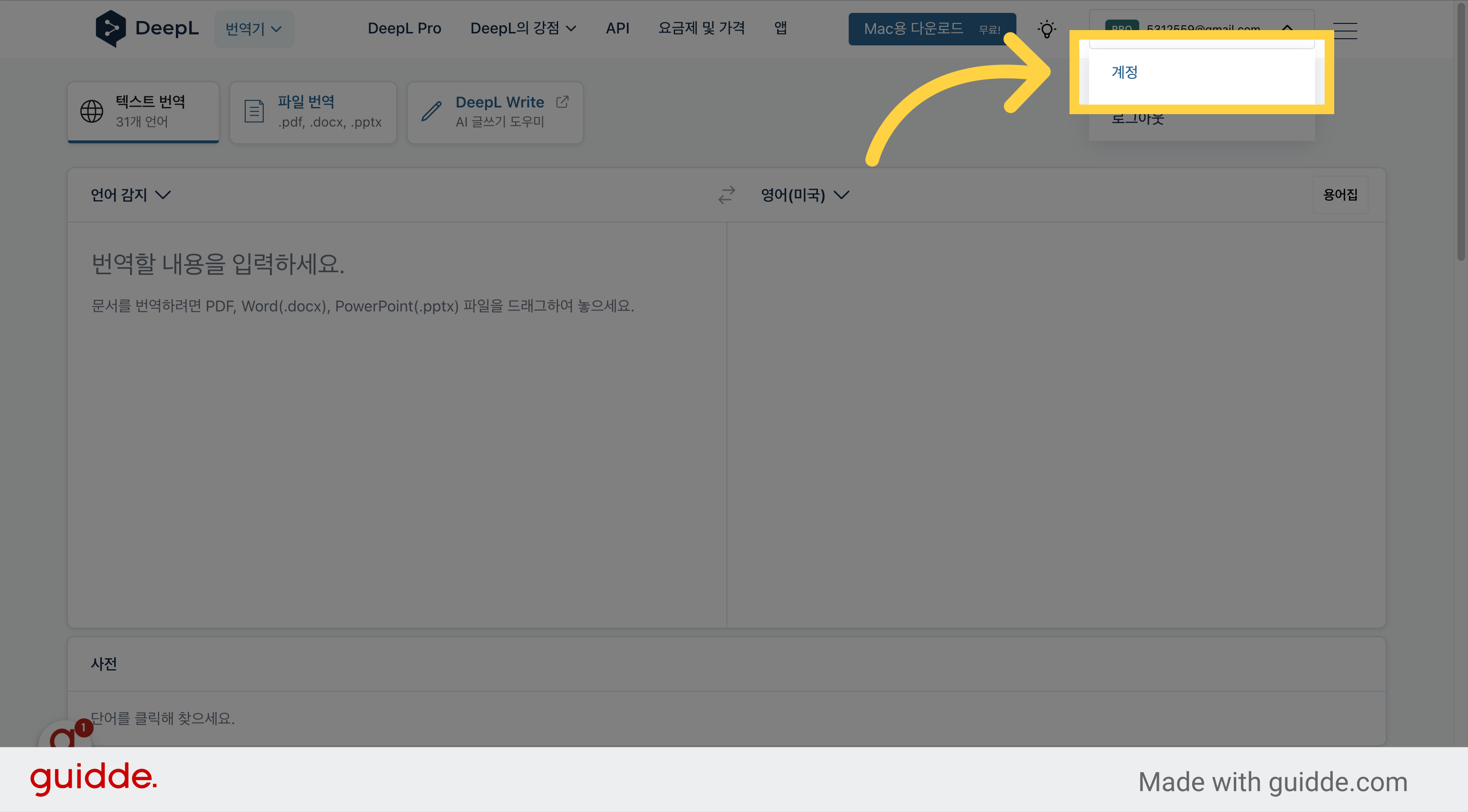
Task: Click the pencil icon for DeepL Write
Action: [432, 111]
